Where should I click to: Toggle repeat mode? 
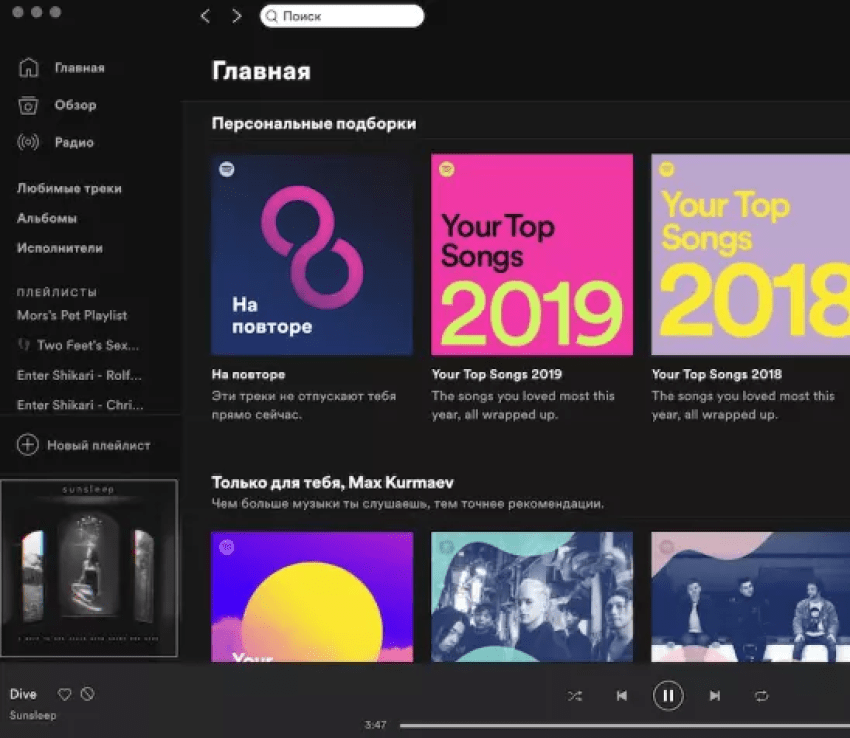pyautogui.click(x=762, y=696)
